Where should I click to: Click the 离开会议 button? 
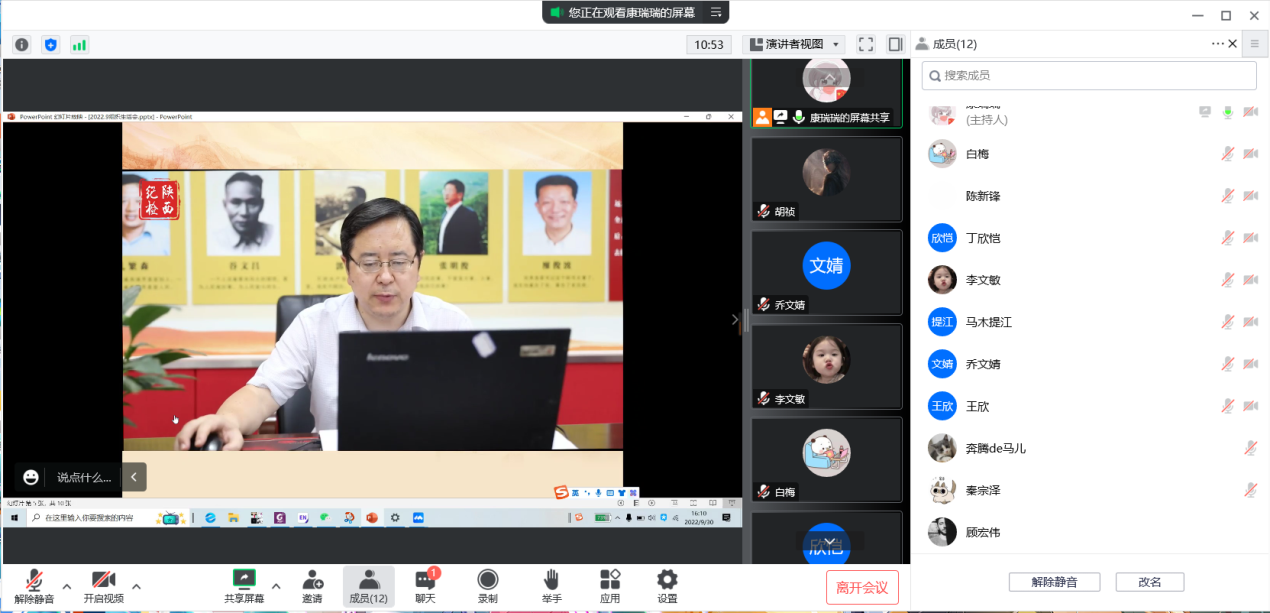click(862, 587)
